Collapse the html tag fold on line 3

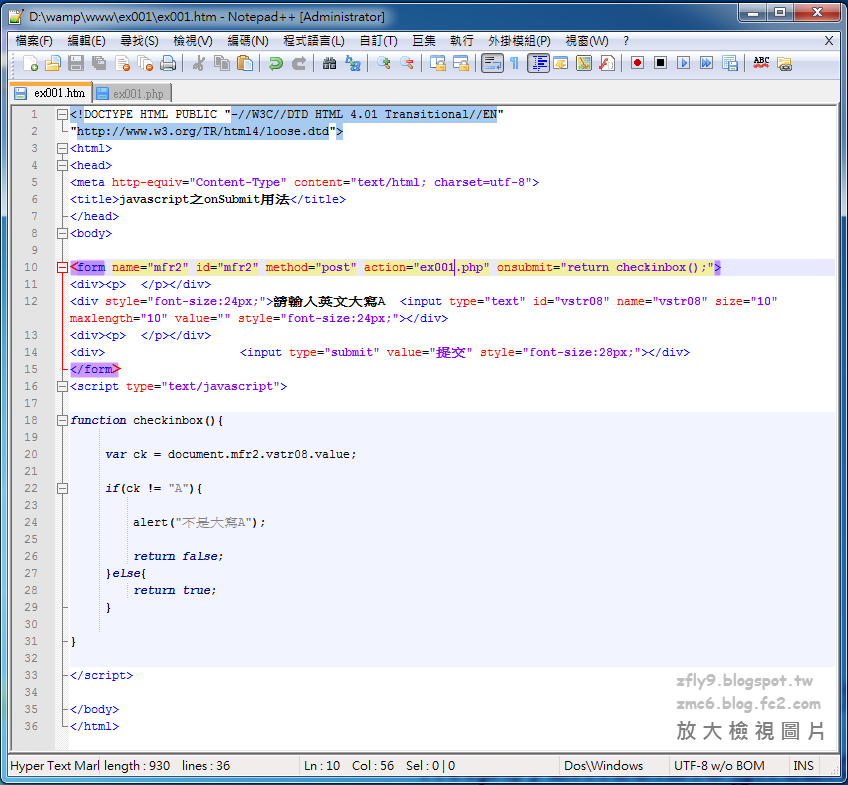[62, 148]
